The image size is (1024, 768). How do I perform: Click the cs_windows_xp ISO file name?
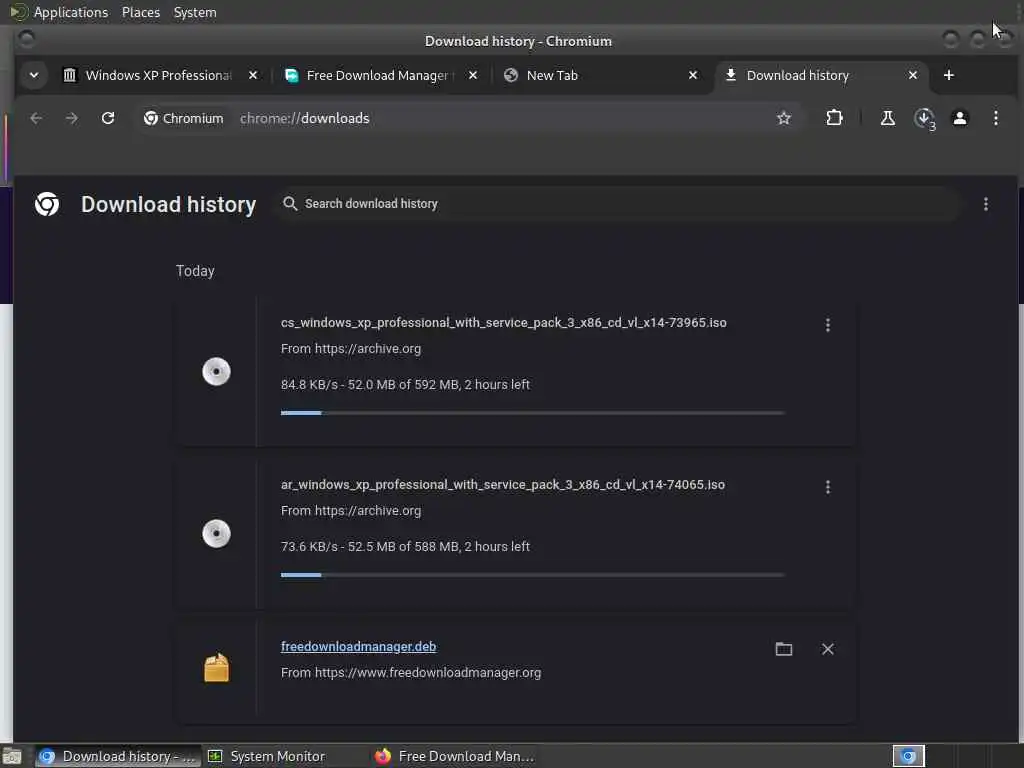(504, 323)
